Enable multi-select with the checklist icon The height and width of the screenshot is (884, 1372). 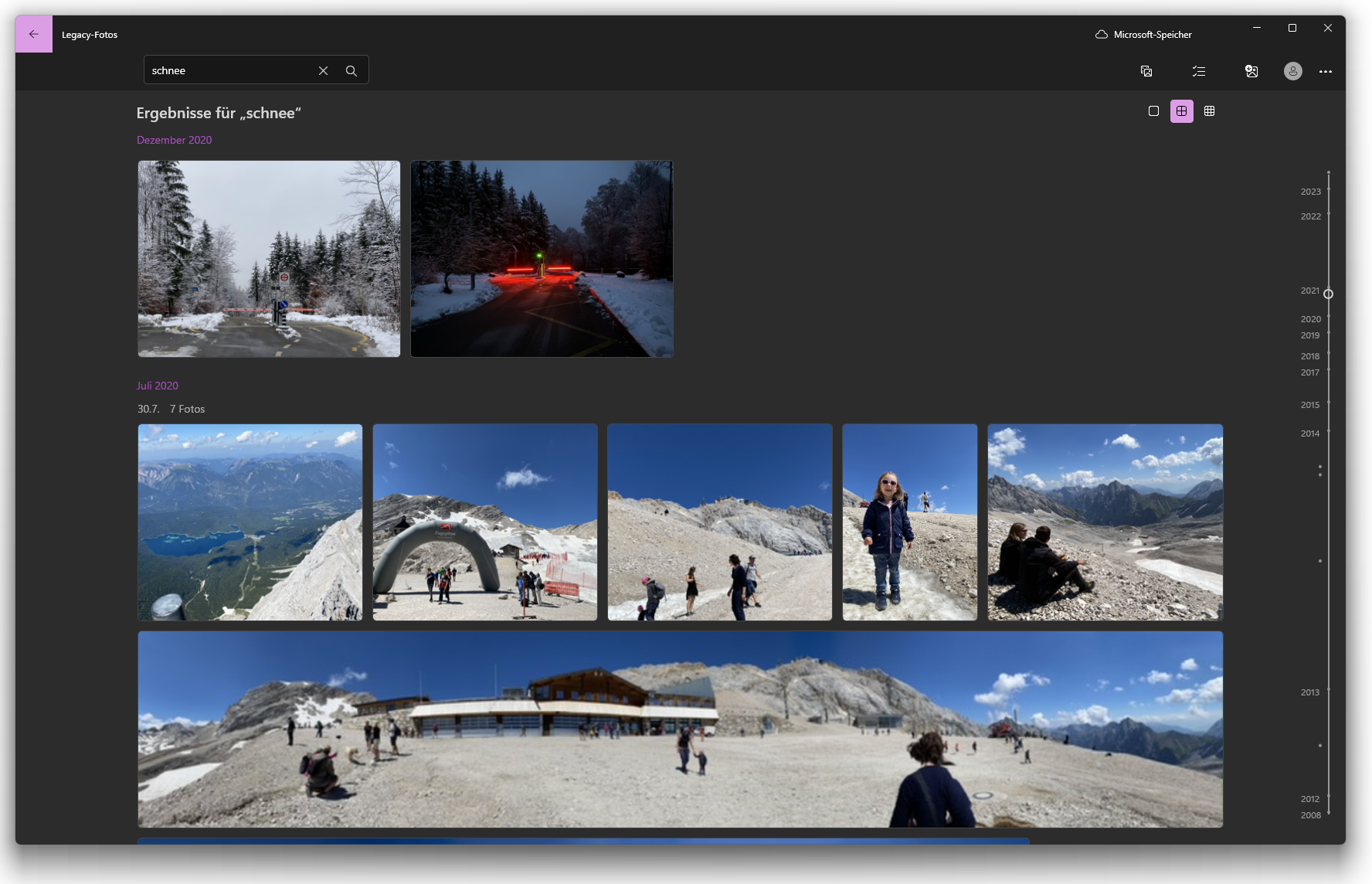click(1199, 71)
